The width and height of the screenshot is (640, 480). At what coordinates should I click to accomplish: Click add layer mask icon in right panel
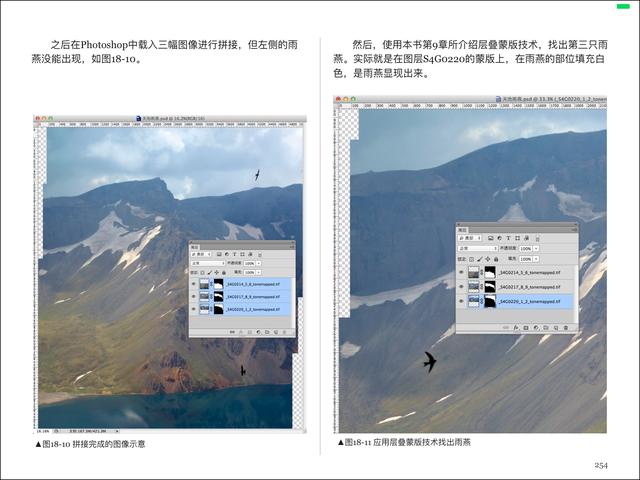point(526,327)
